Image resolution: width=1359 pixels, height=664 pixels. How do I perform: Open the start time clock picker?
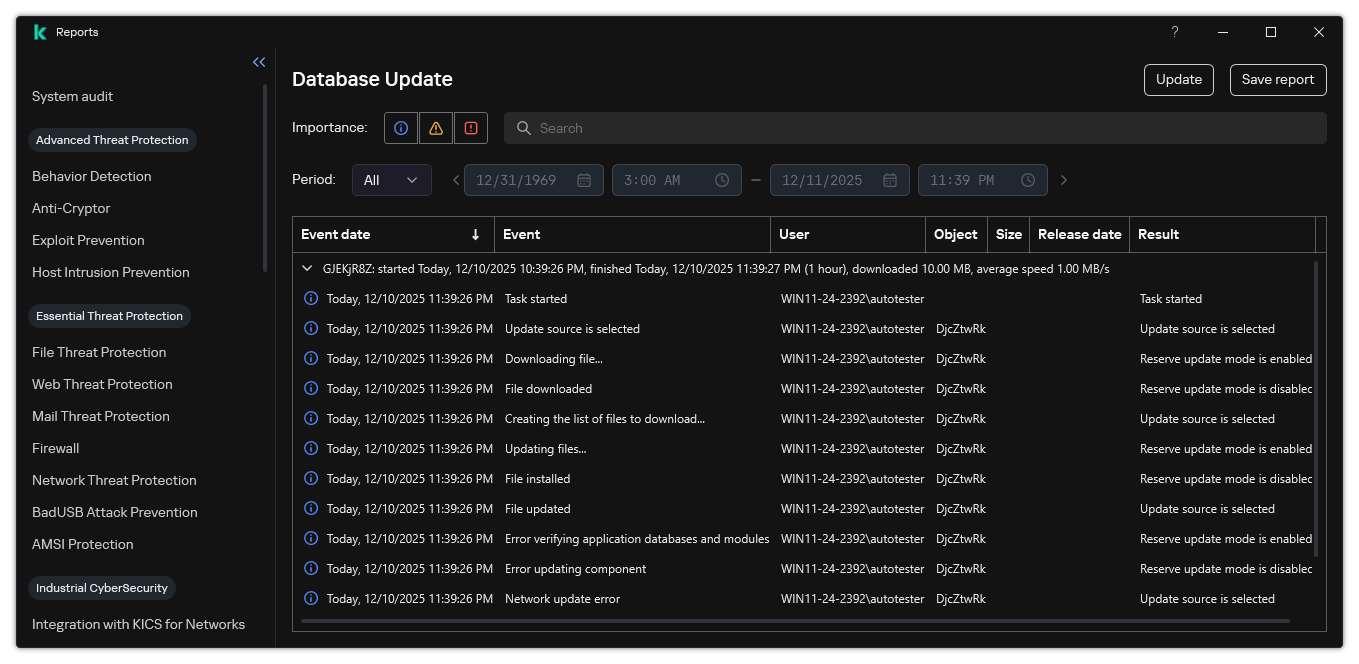[722, 180]
